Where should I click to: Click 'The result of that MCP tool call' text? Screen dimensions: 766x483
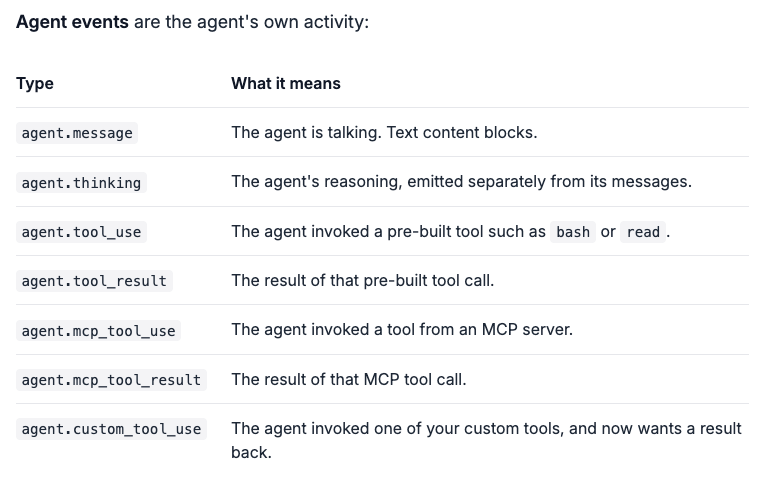[349, 379]
